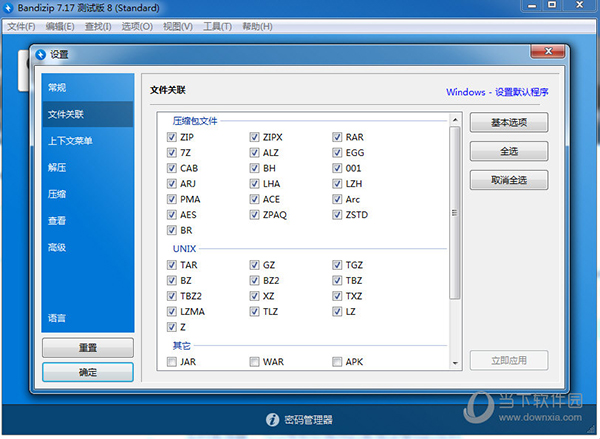Uncheck the 7Z checkbox
Image resolution: width=600 pixels, height=439 pixels.
tap(172, 153)
